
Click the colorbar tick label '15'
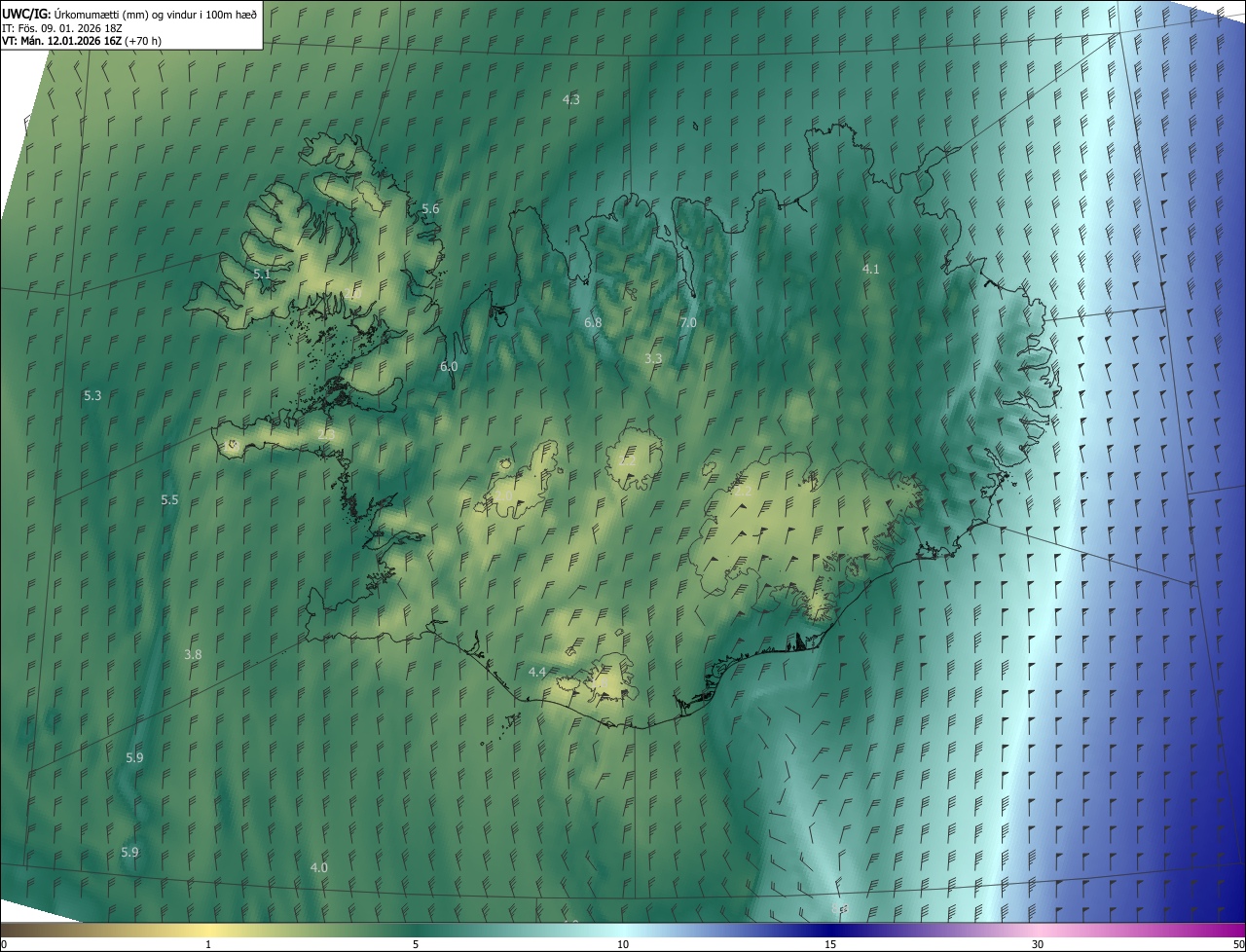tap(830, 944)
